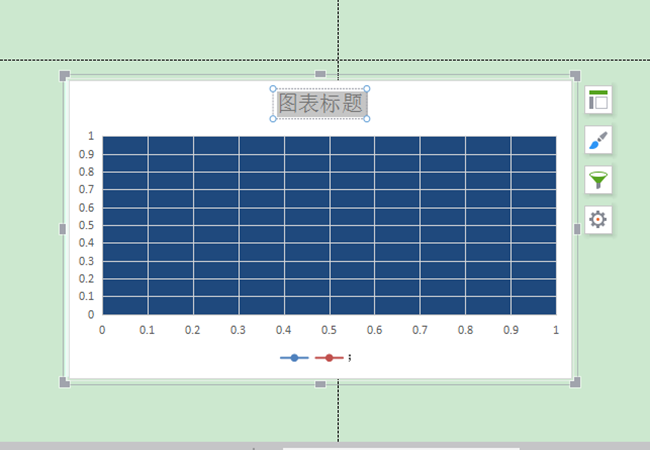Click the left-middle chart resize handle
The height and width of the screenshot is (450, 650).
[63, 229]
